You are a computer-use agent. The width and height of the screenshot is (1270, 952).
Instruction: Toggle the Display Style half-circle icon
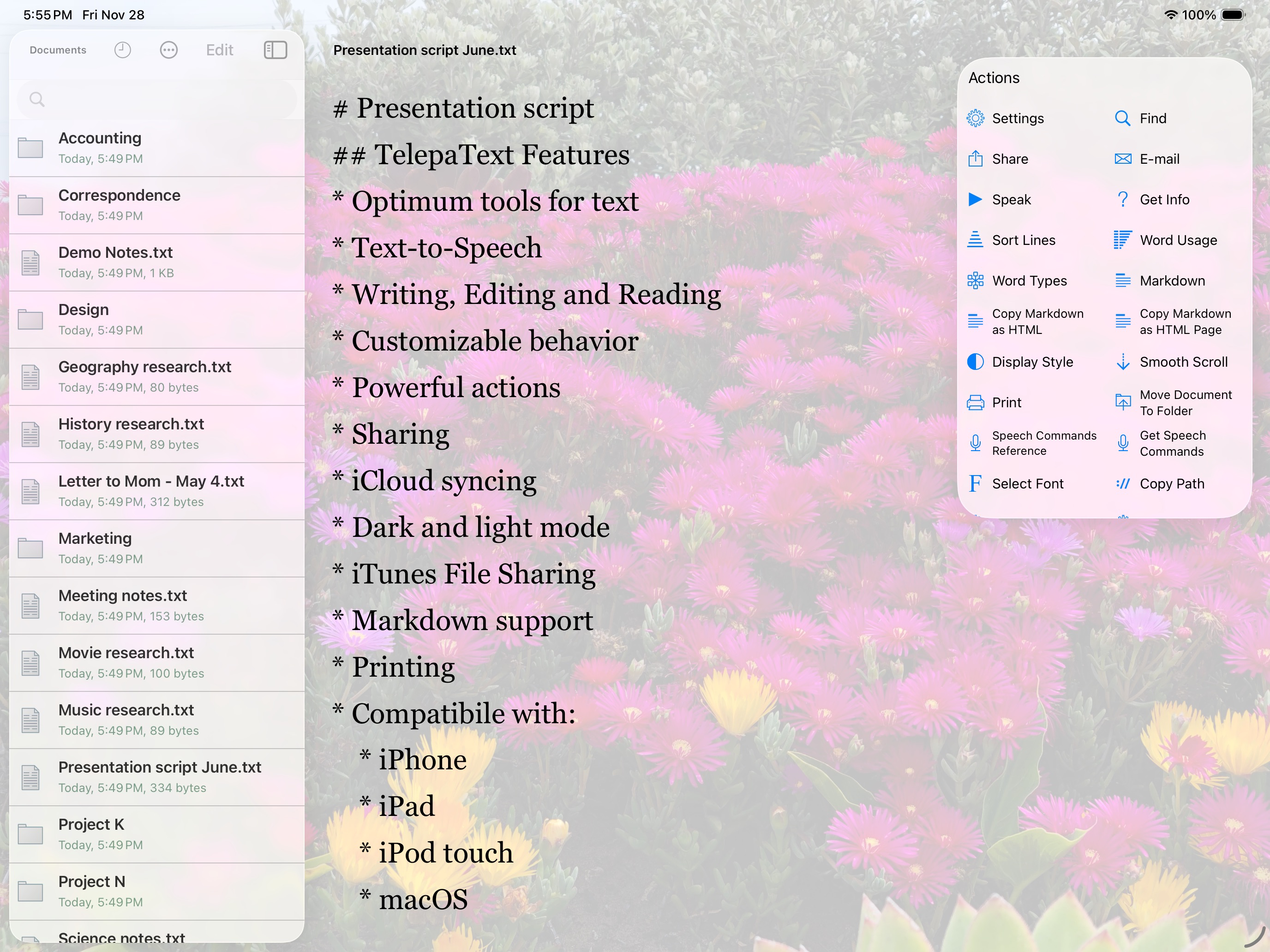point(975,362)
